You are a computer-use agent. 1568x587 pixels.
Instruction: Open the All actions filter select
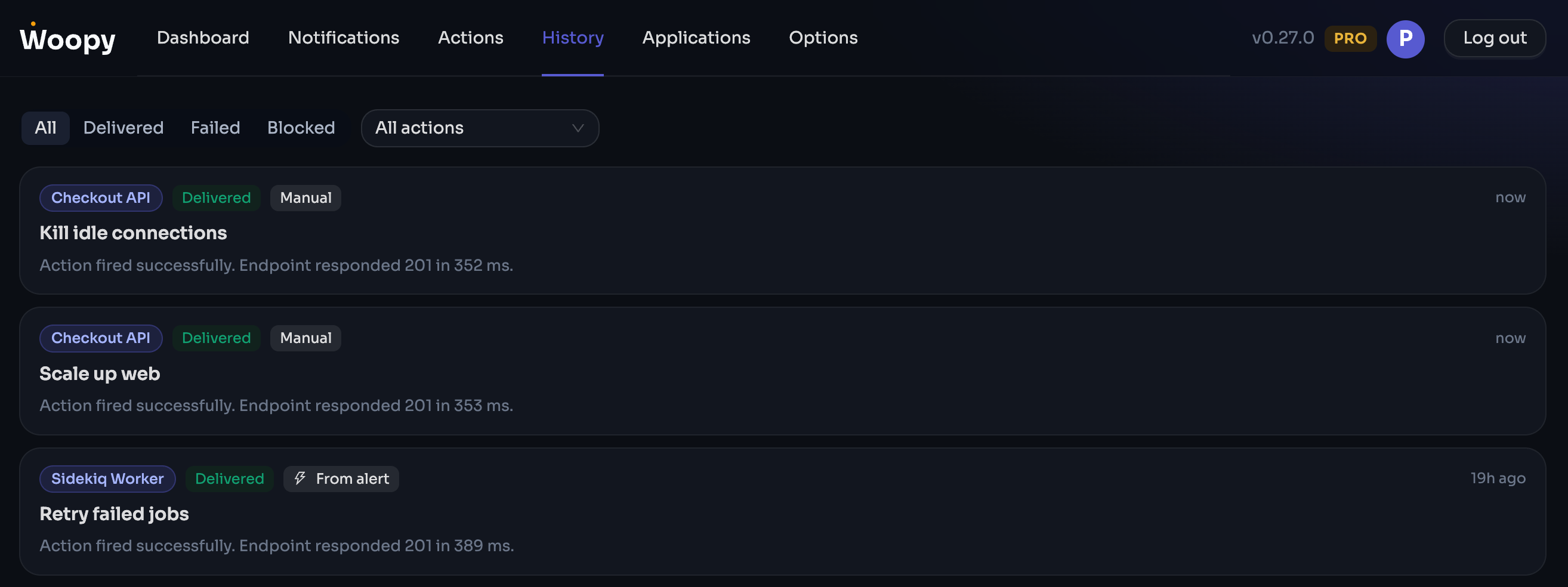(x=480, y=128)
